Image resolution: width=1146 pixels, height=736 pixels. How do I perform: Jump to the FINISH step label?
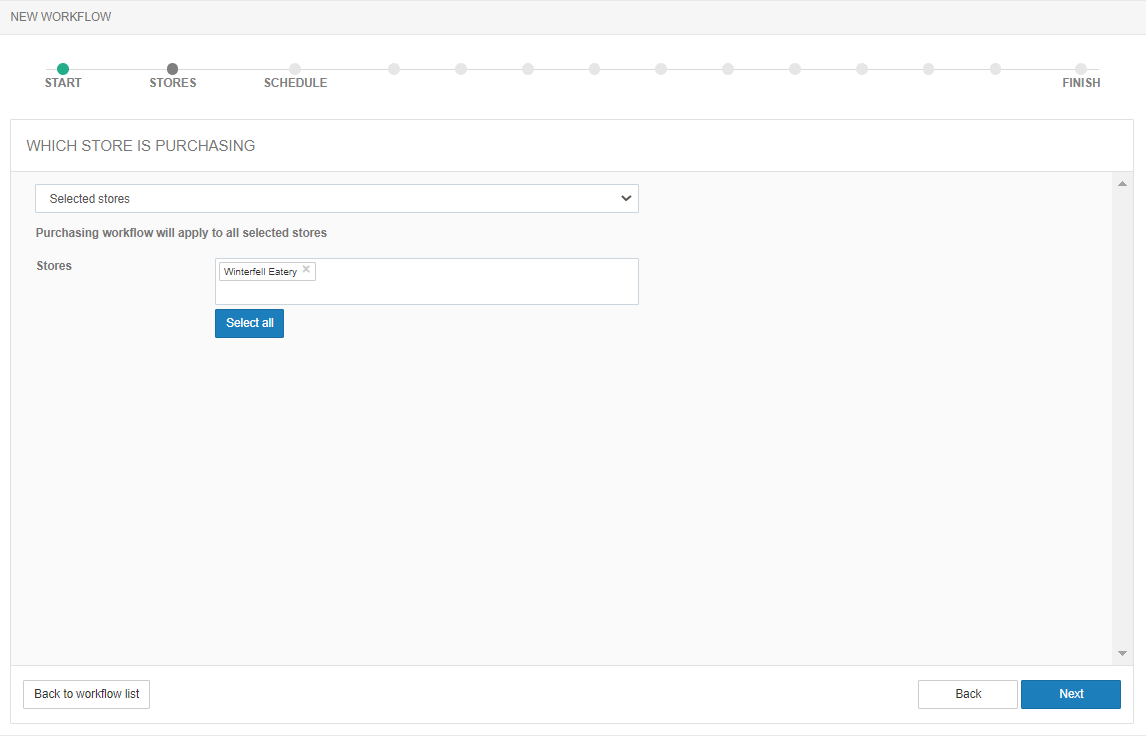point(1081,83)
